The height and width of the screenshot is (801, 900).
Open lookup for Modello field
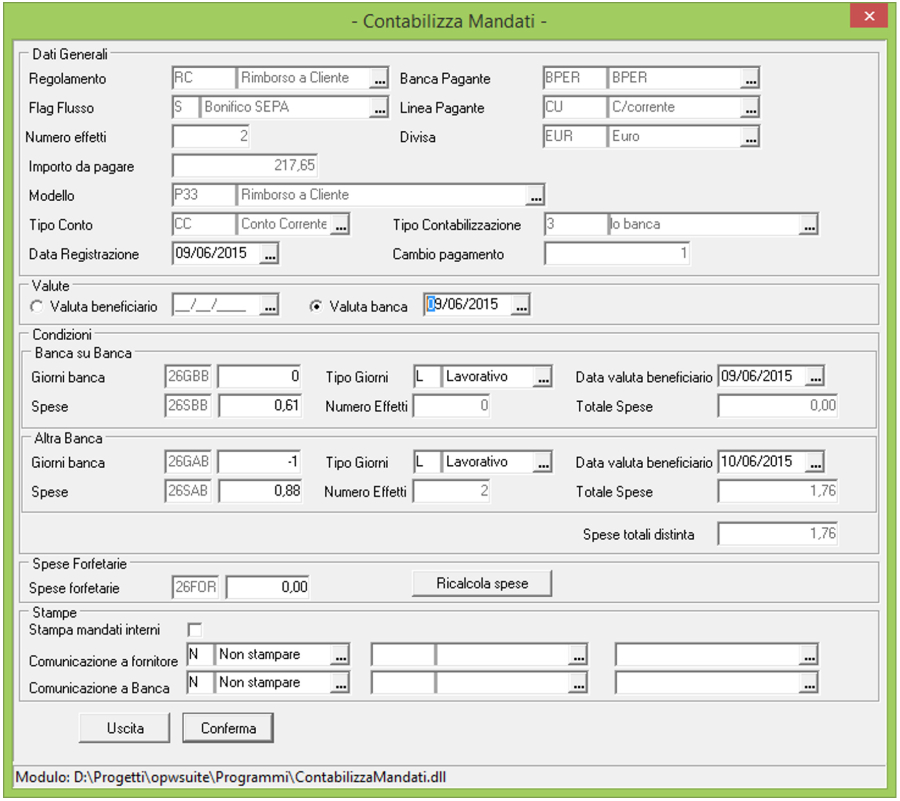(x=535, y=196)
